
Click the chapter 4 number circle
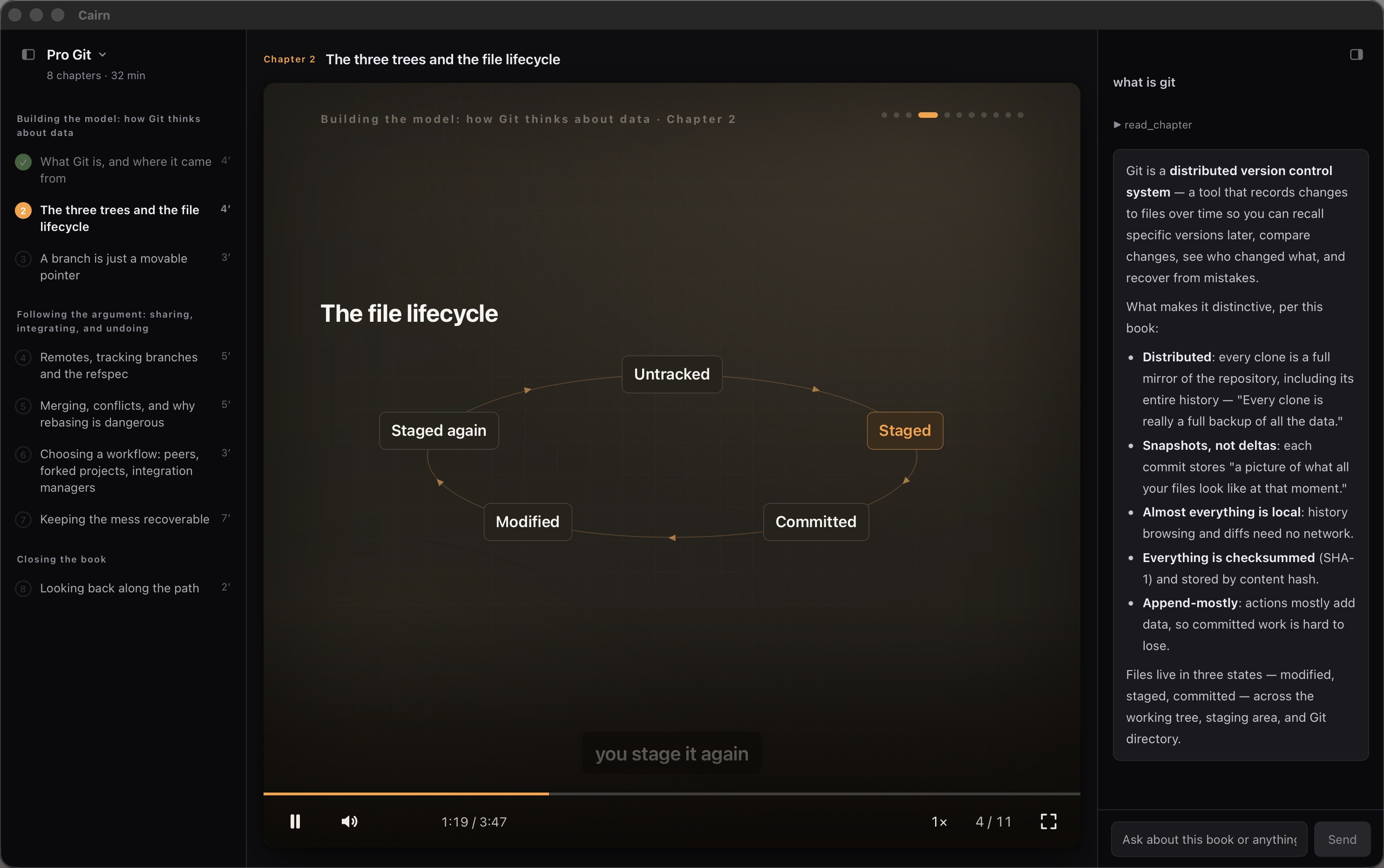tap(23, 358)
